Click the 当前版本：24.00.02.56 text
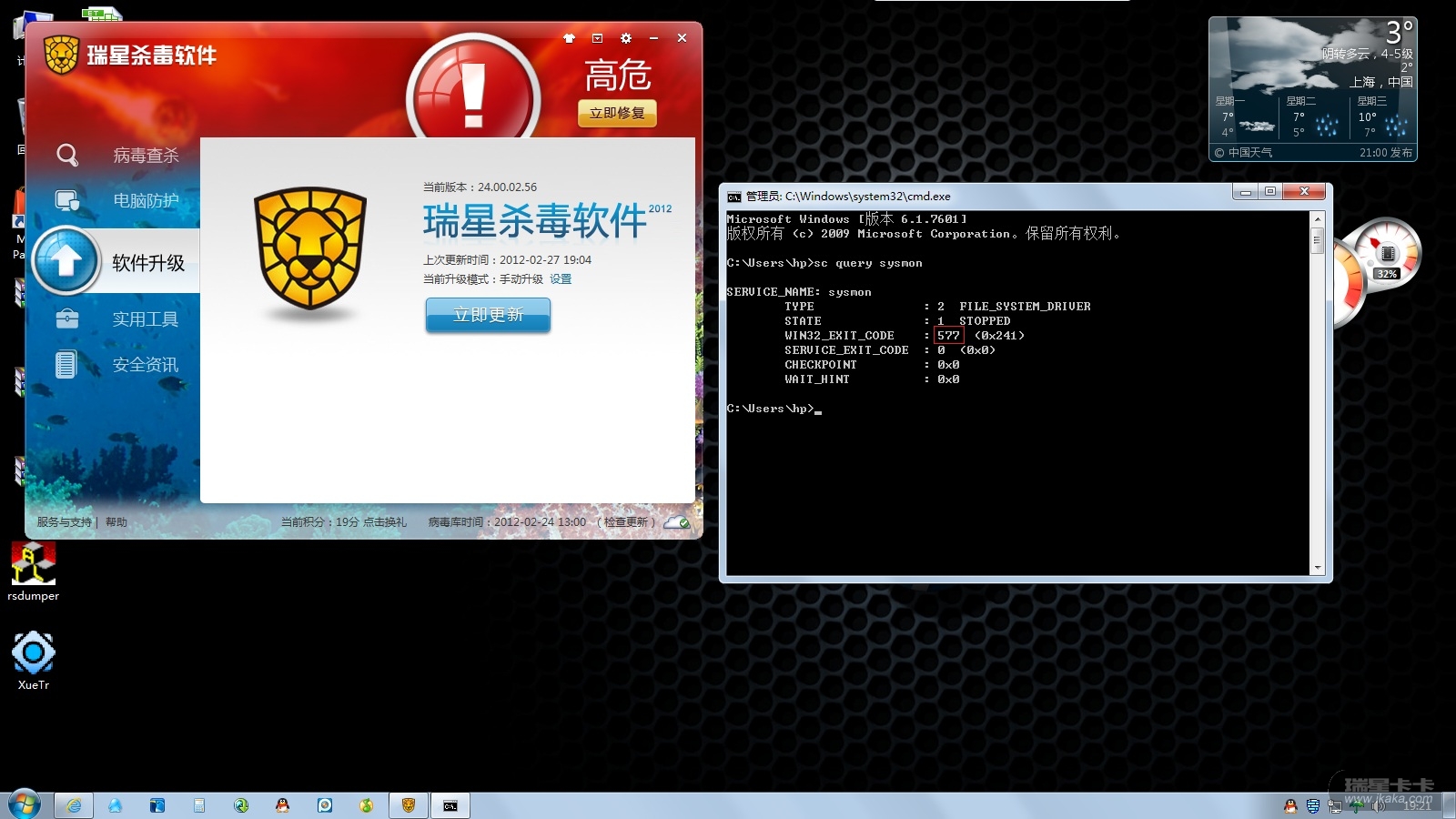Viewport: 1456px width, 819px height. (480, 187)
